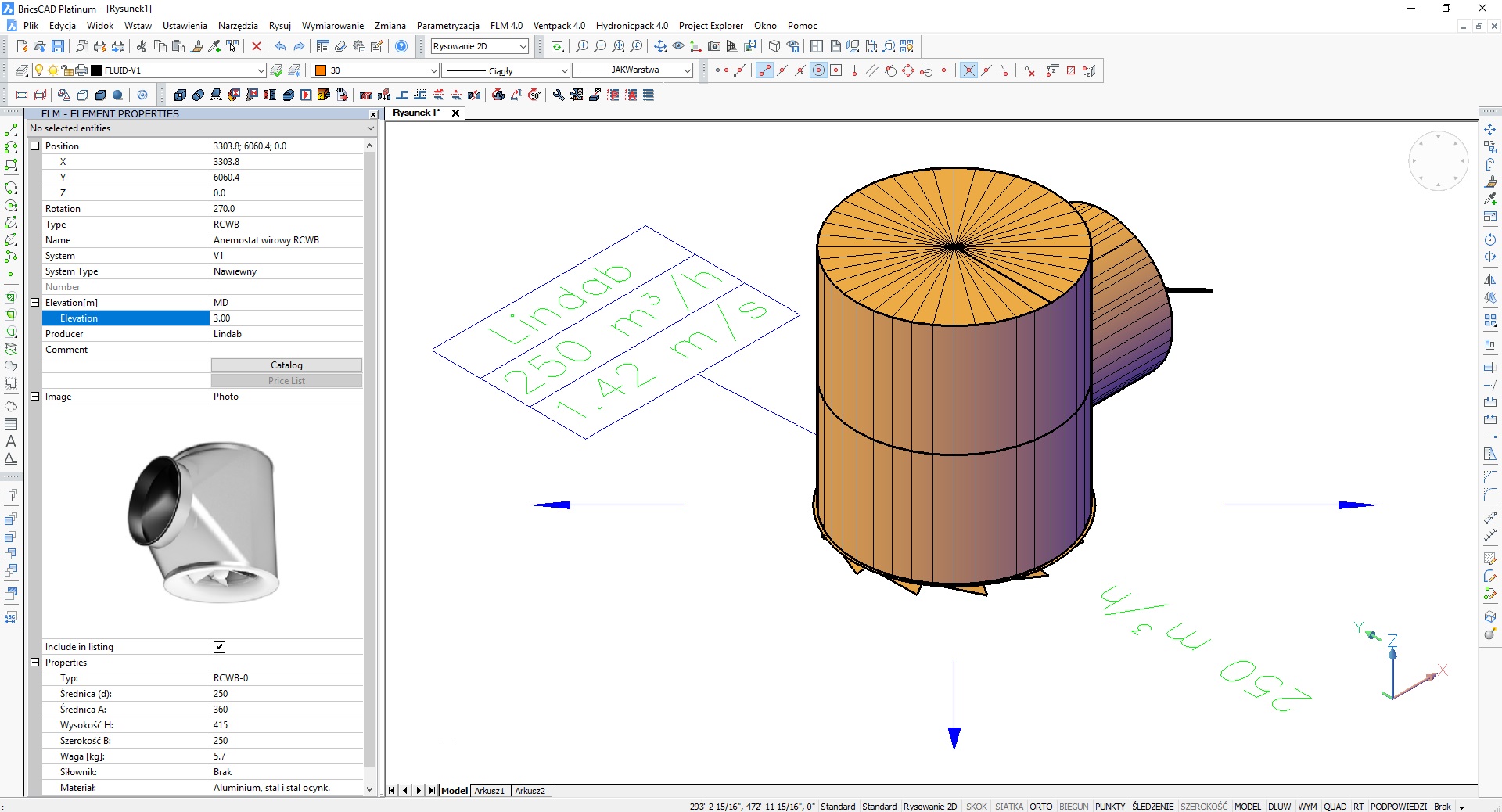Toggle endpoint entity snap icon
The height and width of the screenshot is (812, 1502).
click(764, 70)
